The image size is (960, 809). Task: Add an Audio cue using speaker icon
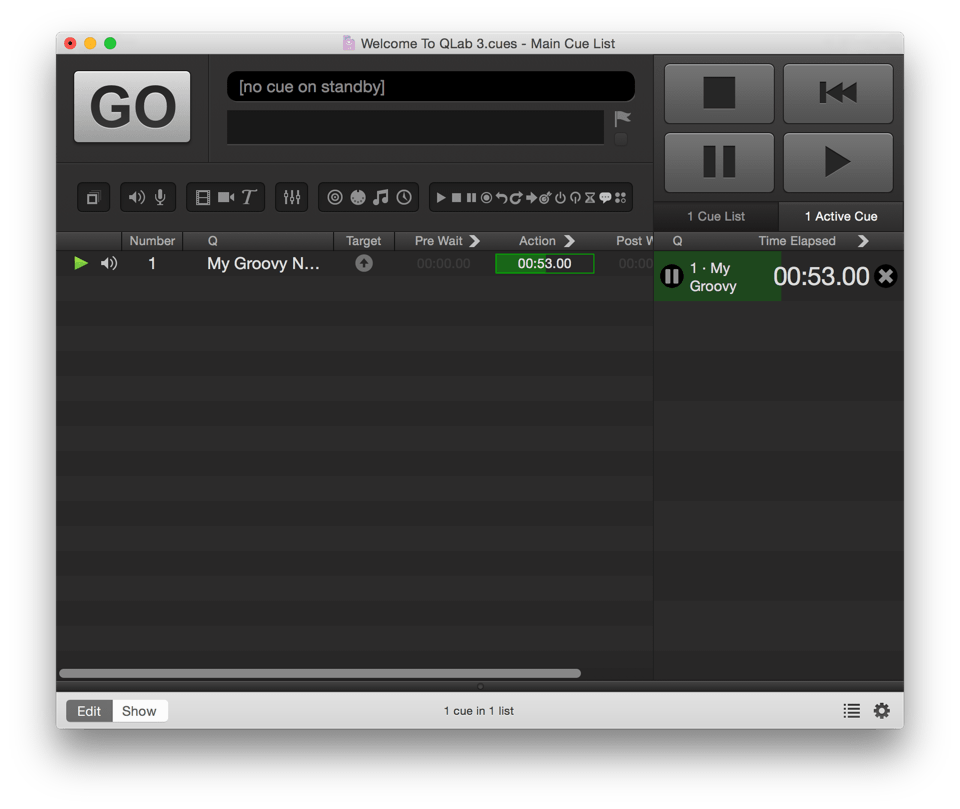point(137,198)
